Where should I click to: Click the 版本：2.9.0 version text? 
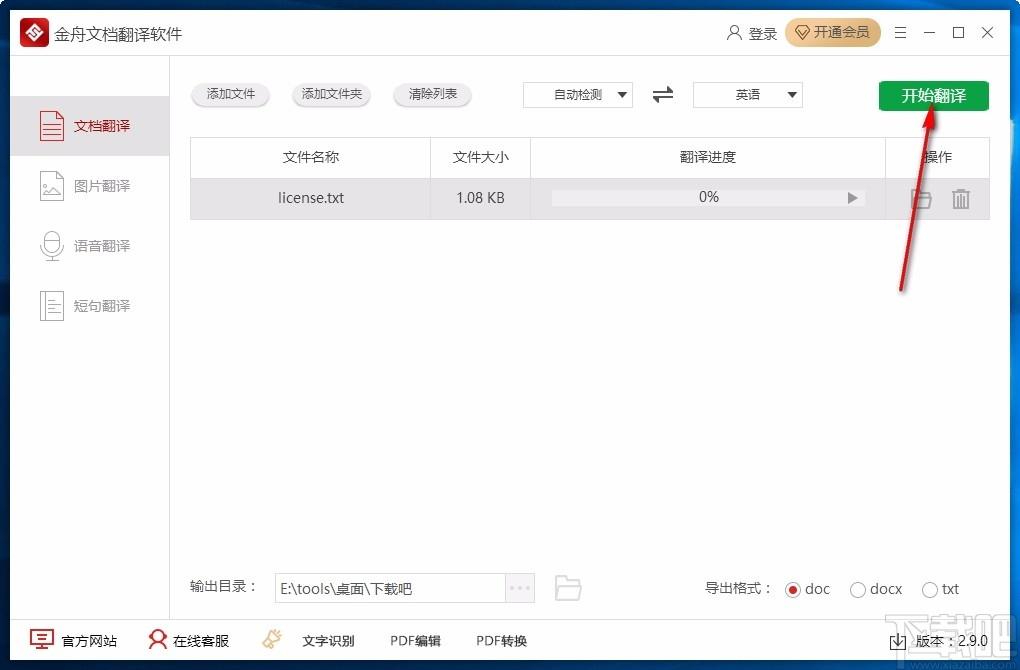tap(951, 641)
